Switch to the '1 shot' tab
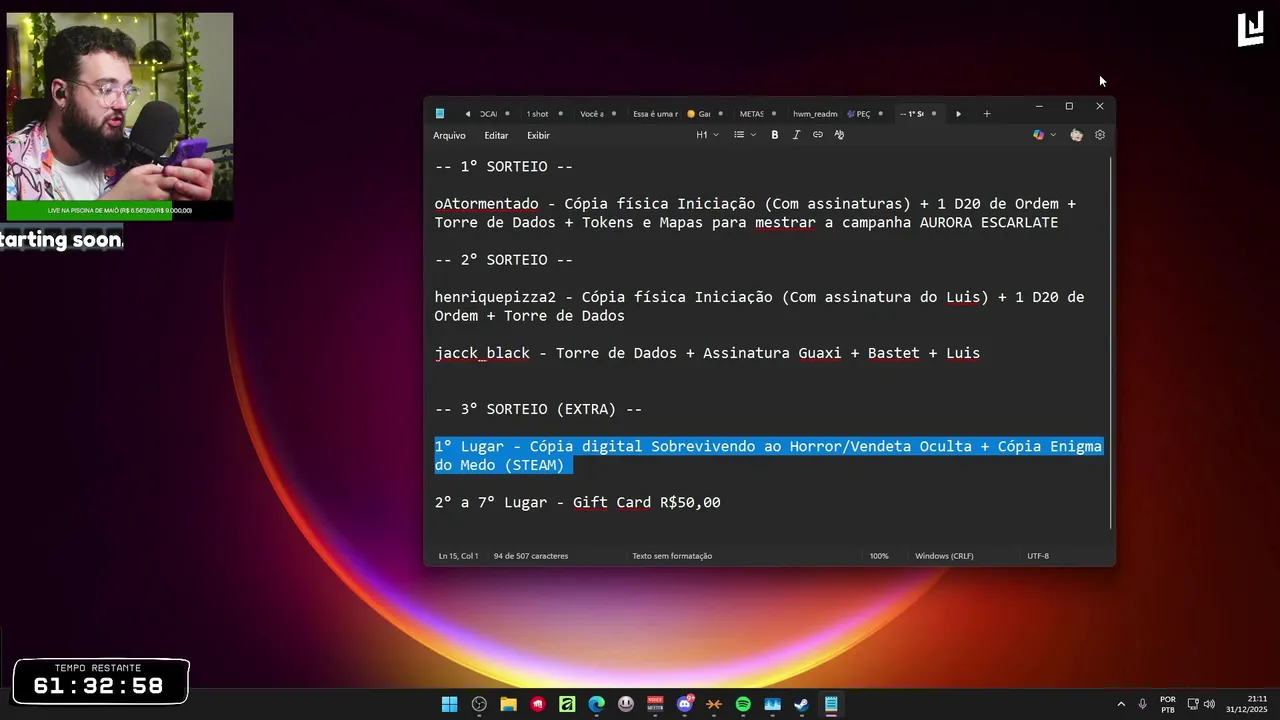This screenshot has height=720, width=1280. 537,114
